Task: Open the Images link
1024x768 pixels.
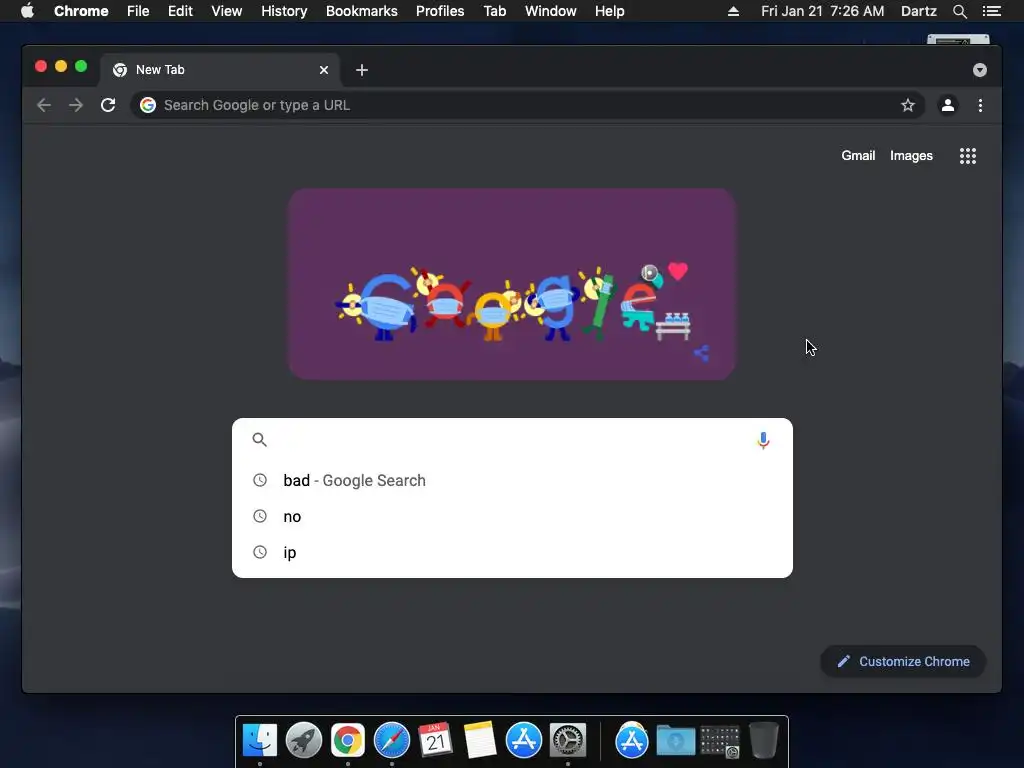Action: pos(911,155)
